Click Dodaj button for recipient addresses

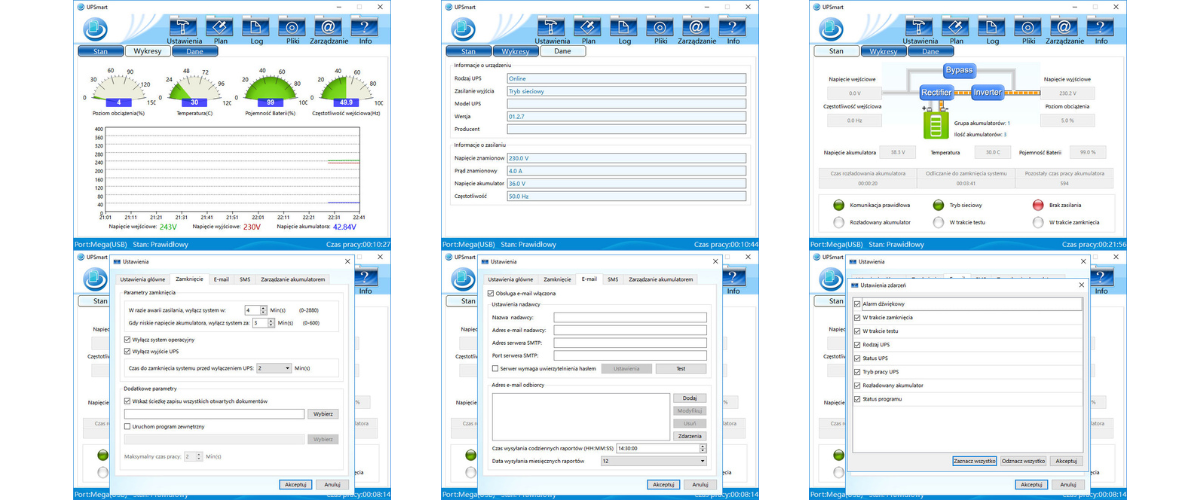pyautogui.click(x=689, y=398)
